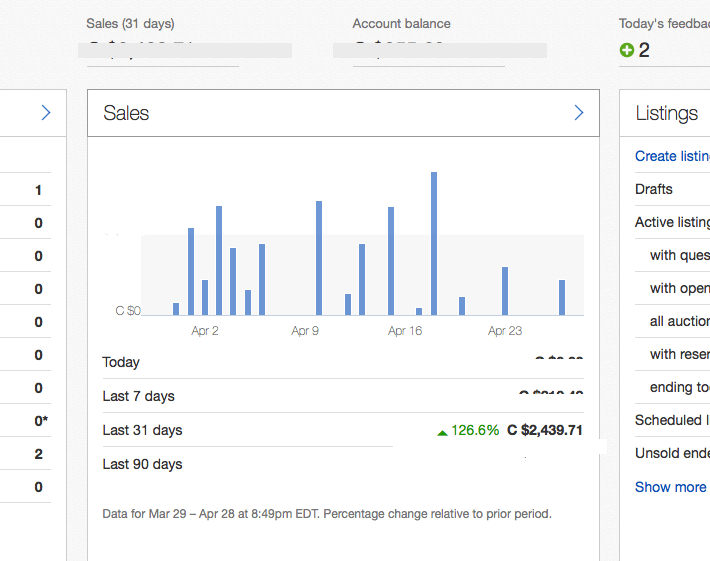Click the C $2,439.71 sales amount
This screenshot has height=561, width=710.
[545, 430]
